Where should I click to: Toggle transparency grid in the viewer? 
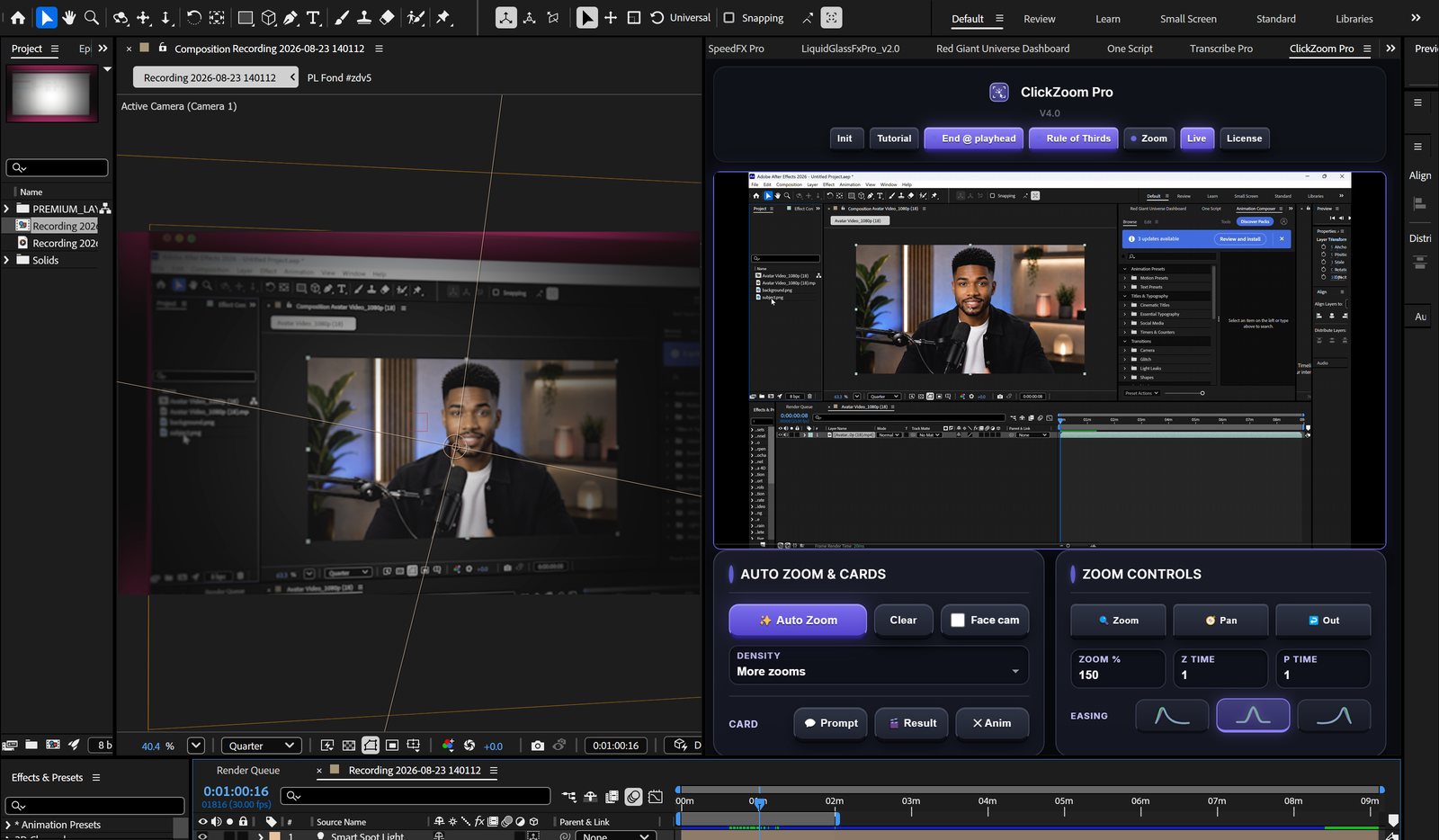tap(348, 746)
